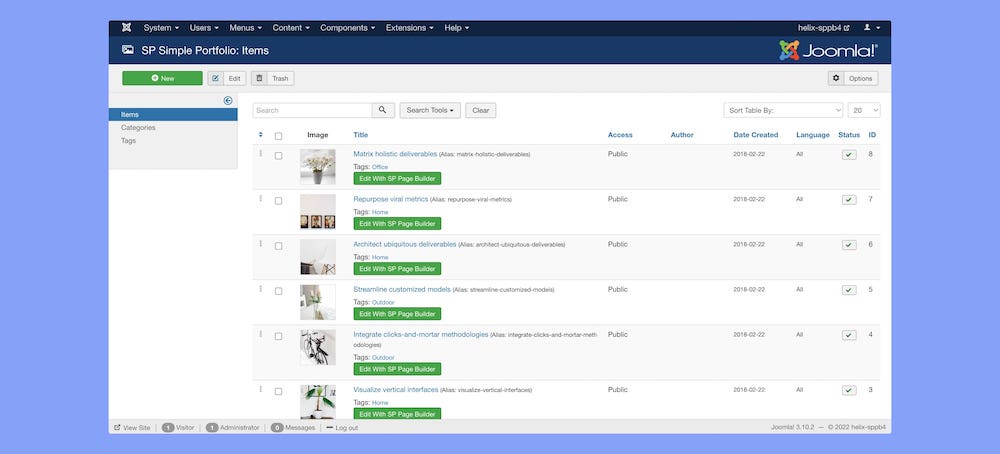Open the Components menu
The height and width of the screenshot is (454, 1000).
(x=348, y=28)
